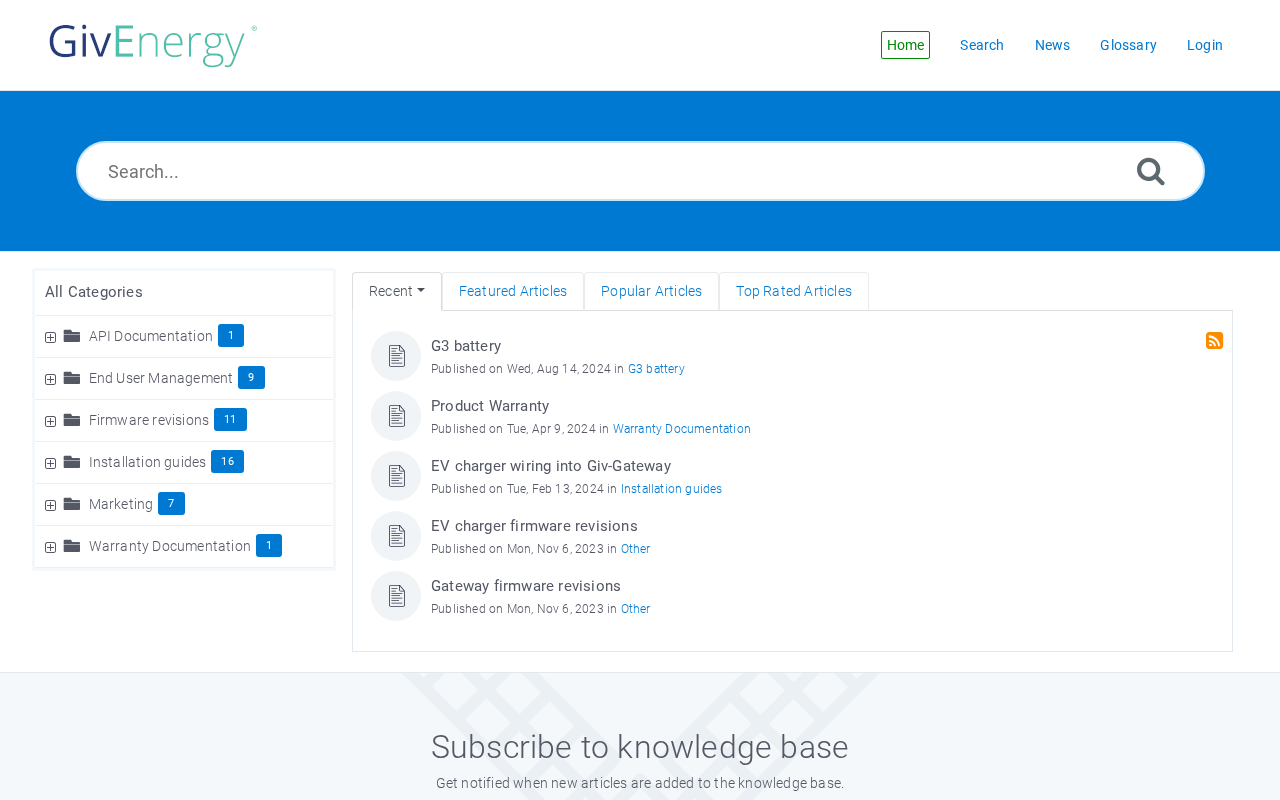This screenshot has width=1280, height=800.
Task: Click the magnifier search icon
Action: coord(1150,172)
